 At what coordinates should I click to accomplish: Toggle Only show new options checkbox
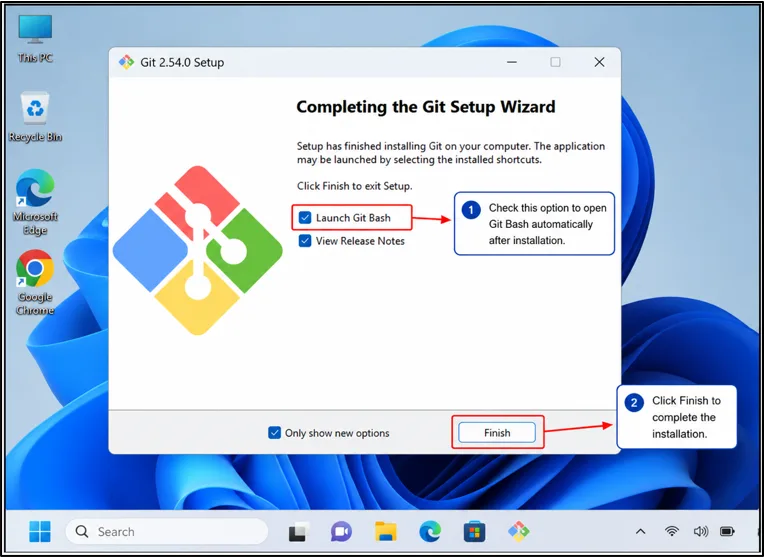pos(274,433)
